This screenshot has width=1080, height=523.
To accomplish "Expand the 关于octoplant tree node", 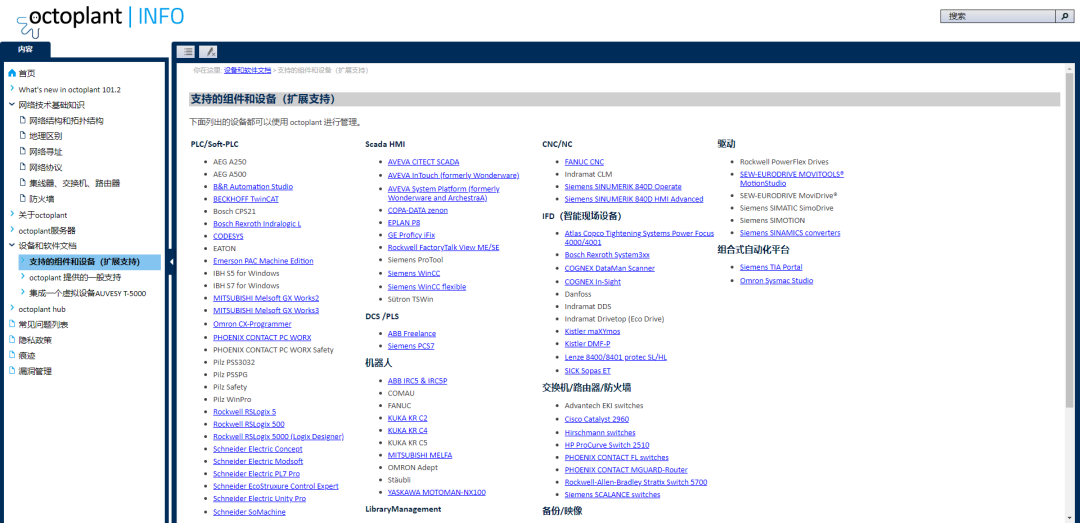I will (12, 215).
